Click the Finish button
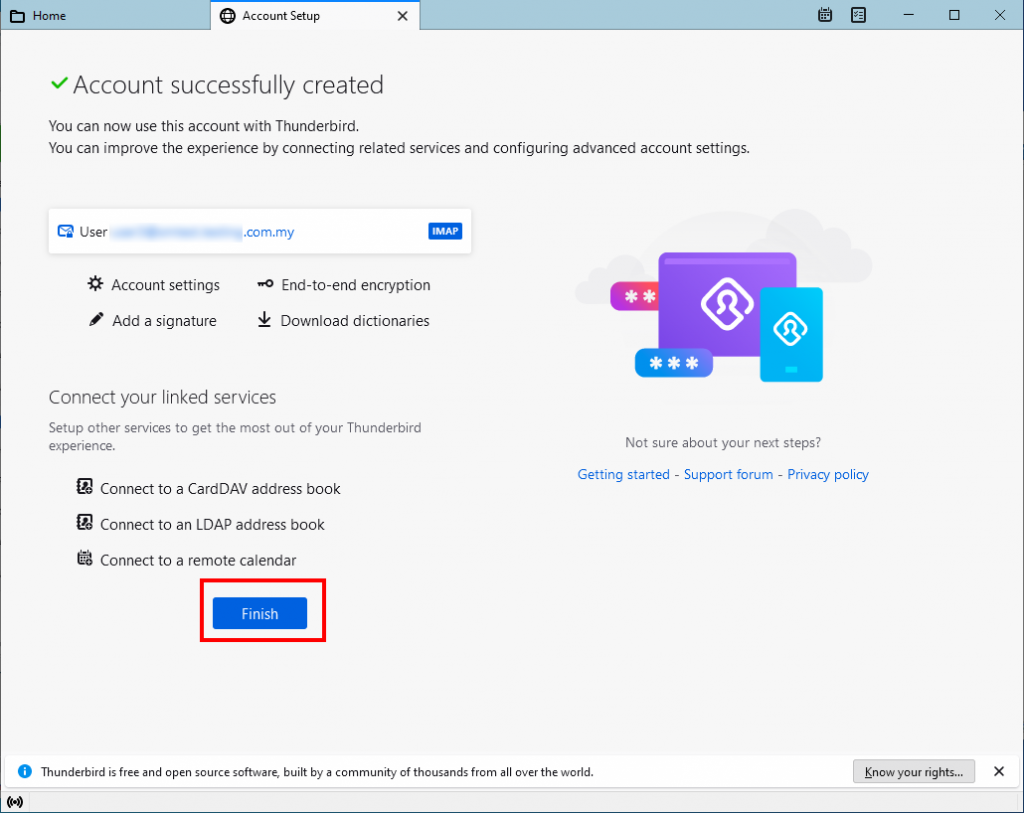The image size is (1024, 814). [260, 613]
